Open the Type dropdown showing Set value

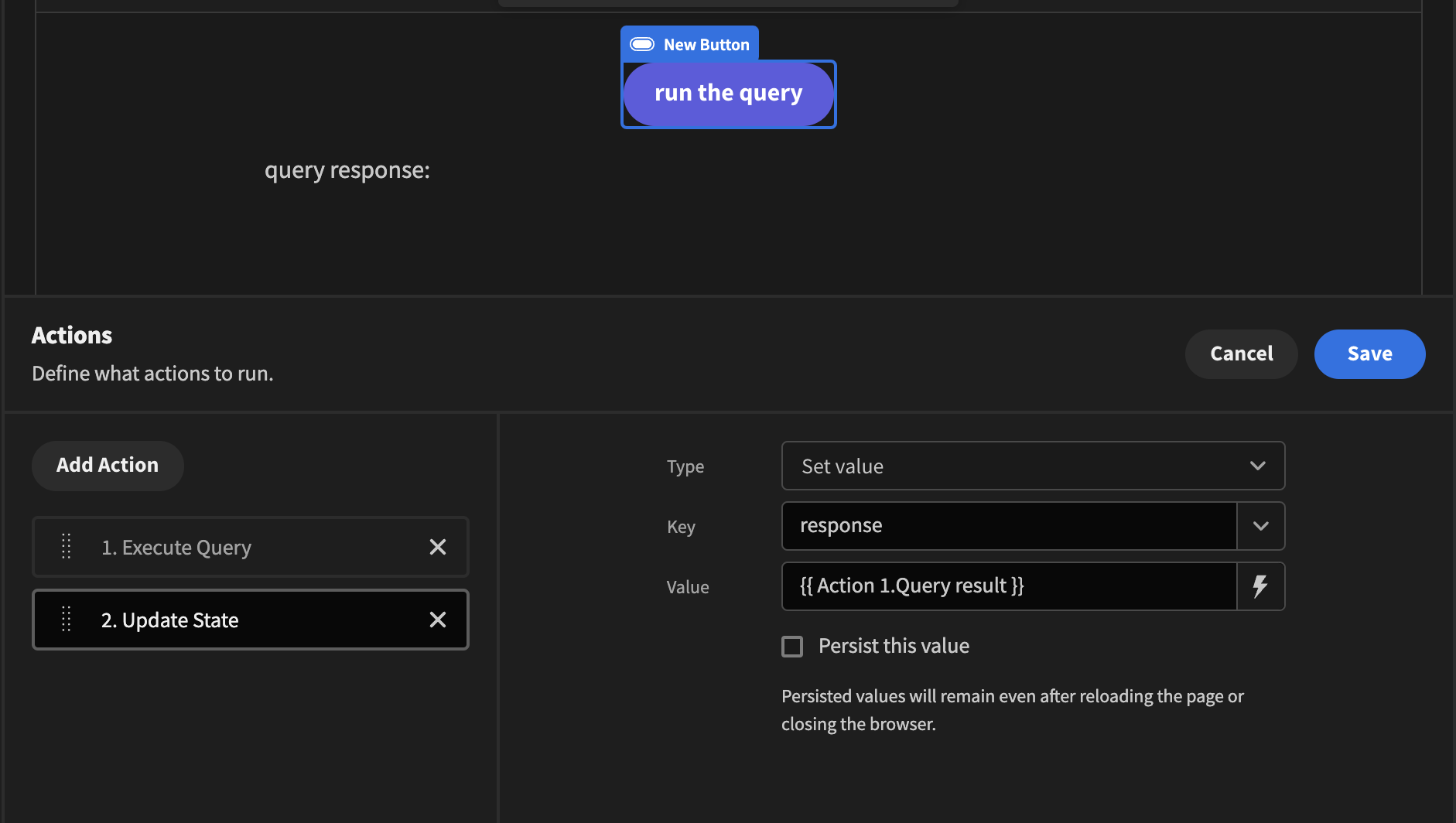pyautogui.click(x=1033, y=466)
